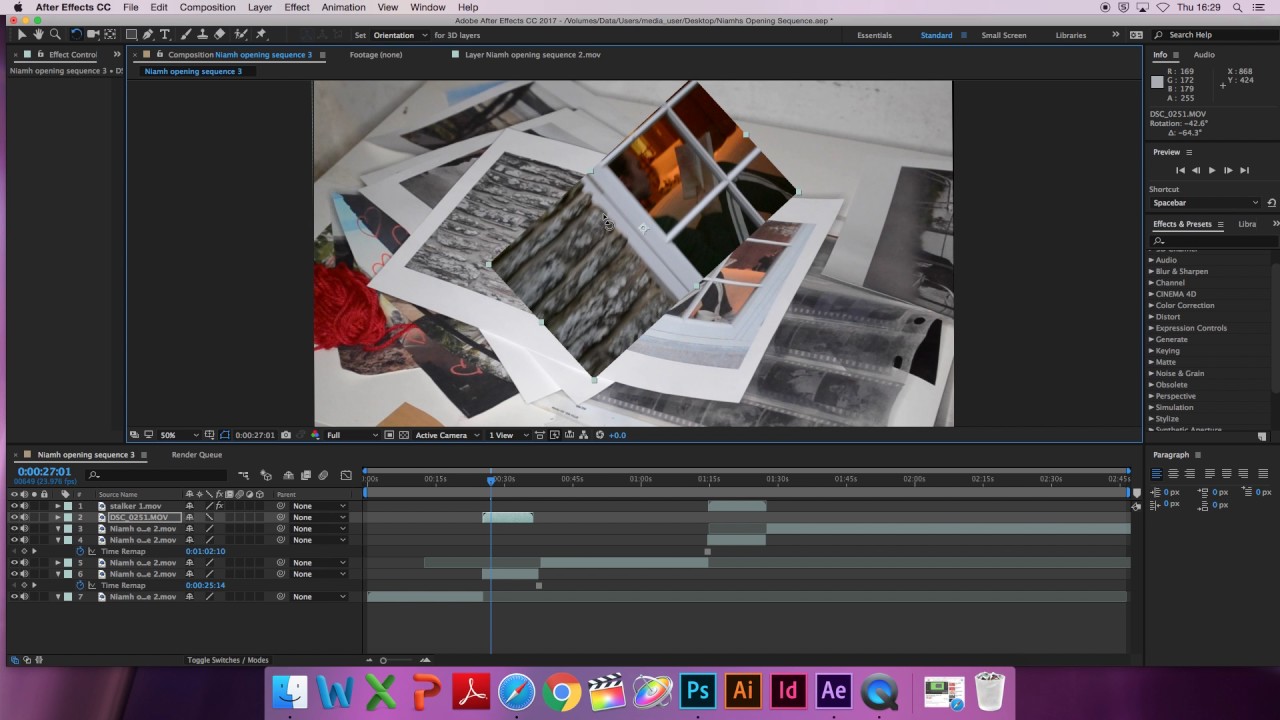Play the preview with play button
The width and height of the screenshot is (1280, 720).
click(1212, 170)
